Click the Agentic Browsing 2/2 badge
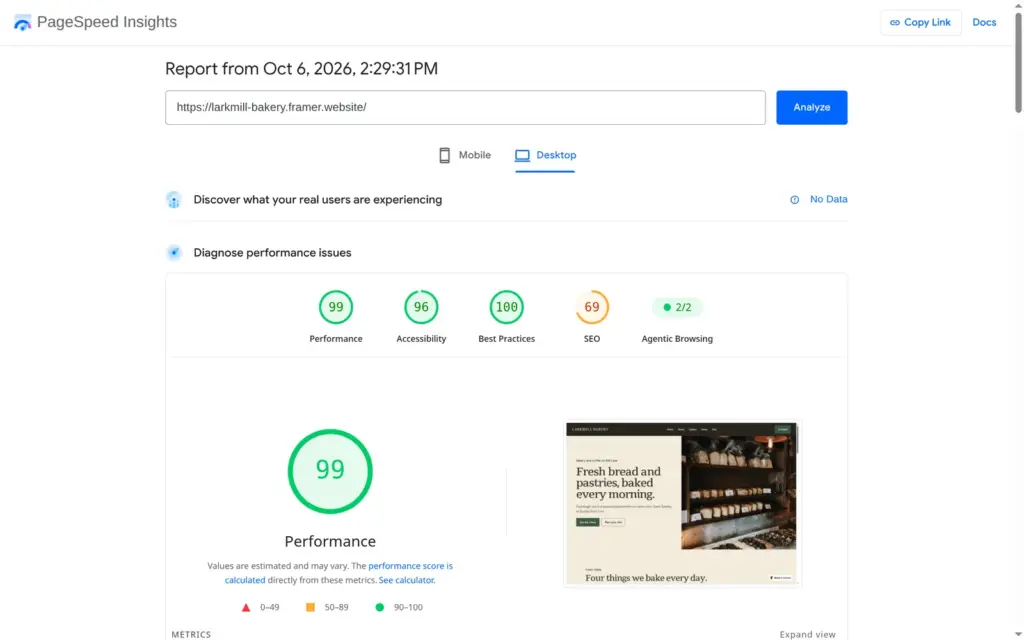1024x640 pixels. point(677,307)
